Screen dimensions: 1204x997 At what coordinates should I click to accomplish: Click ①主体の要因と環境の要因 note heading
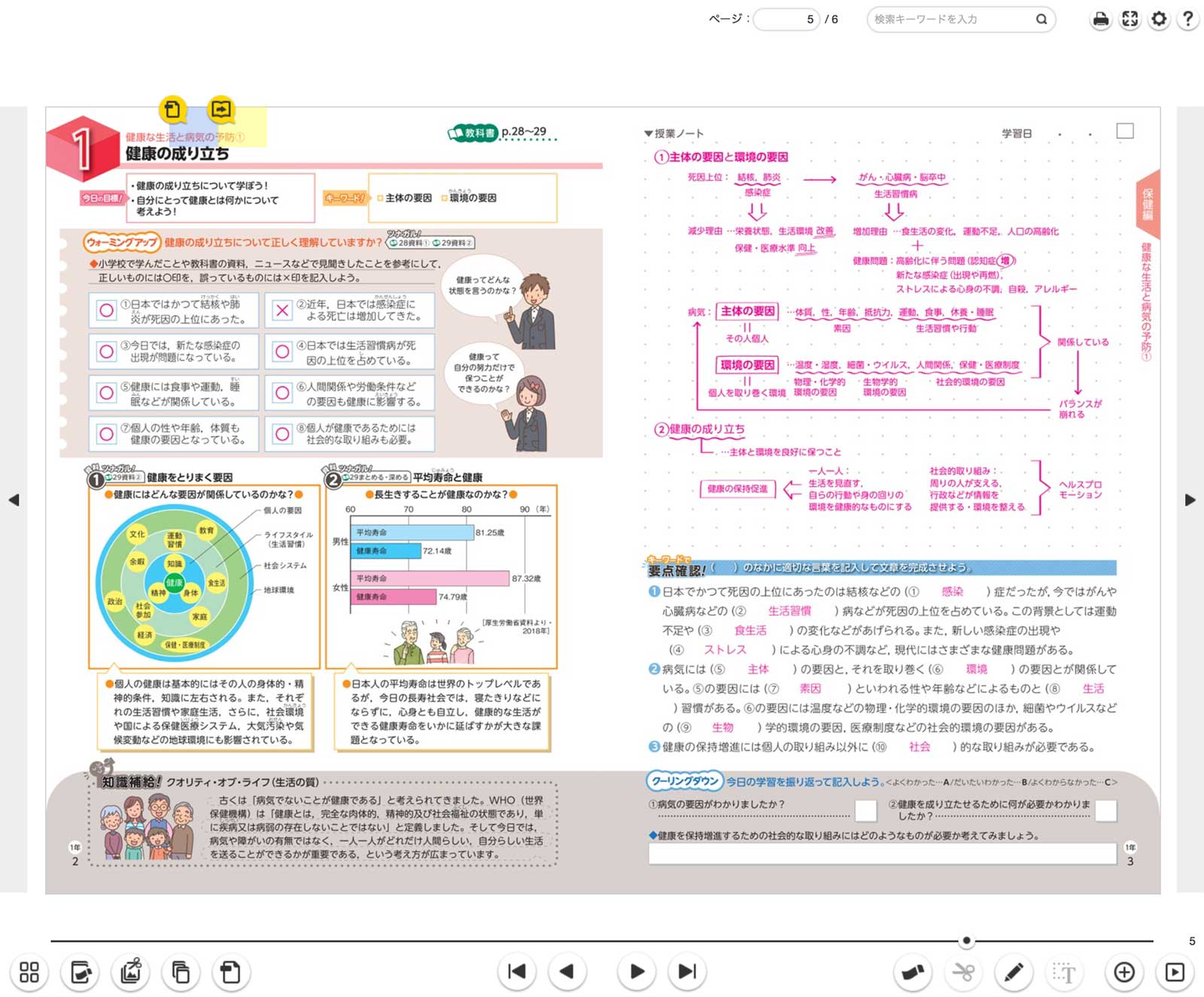(x=721, y=157)
